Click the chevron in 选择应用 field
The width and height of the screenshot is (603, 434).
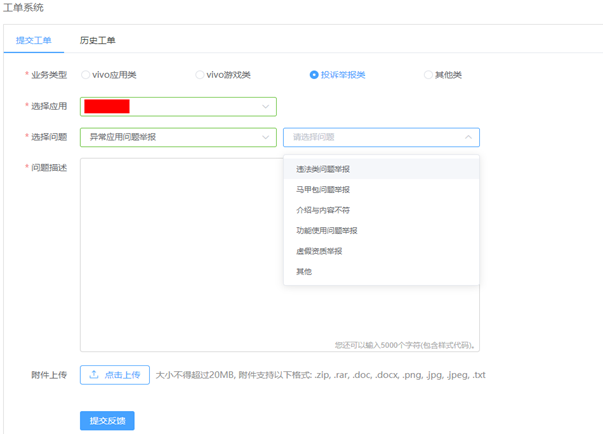pos(265,106)
